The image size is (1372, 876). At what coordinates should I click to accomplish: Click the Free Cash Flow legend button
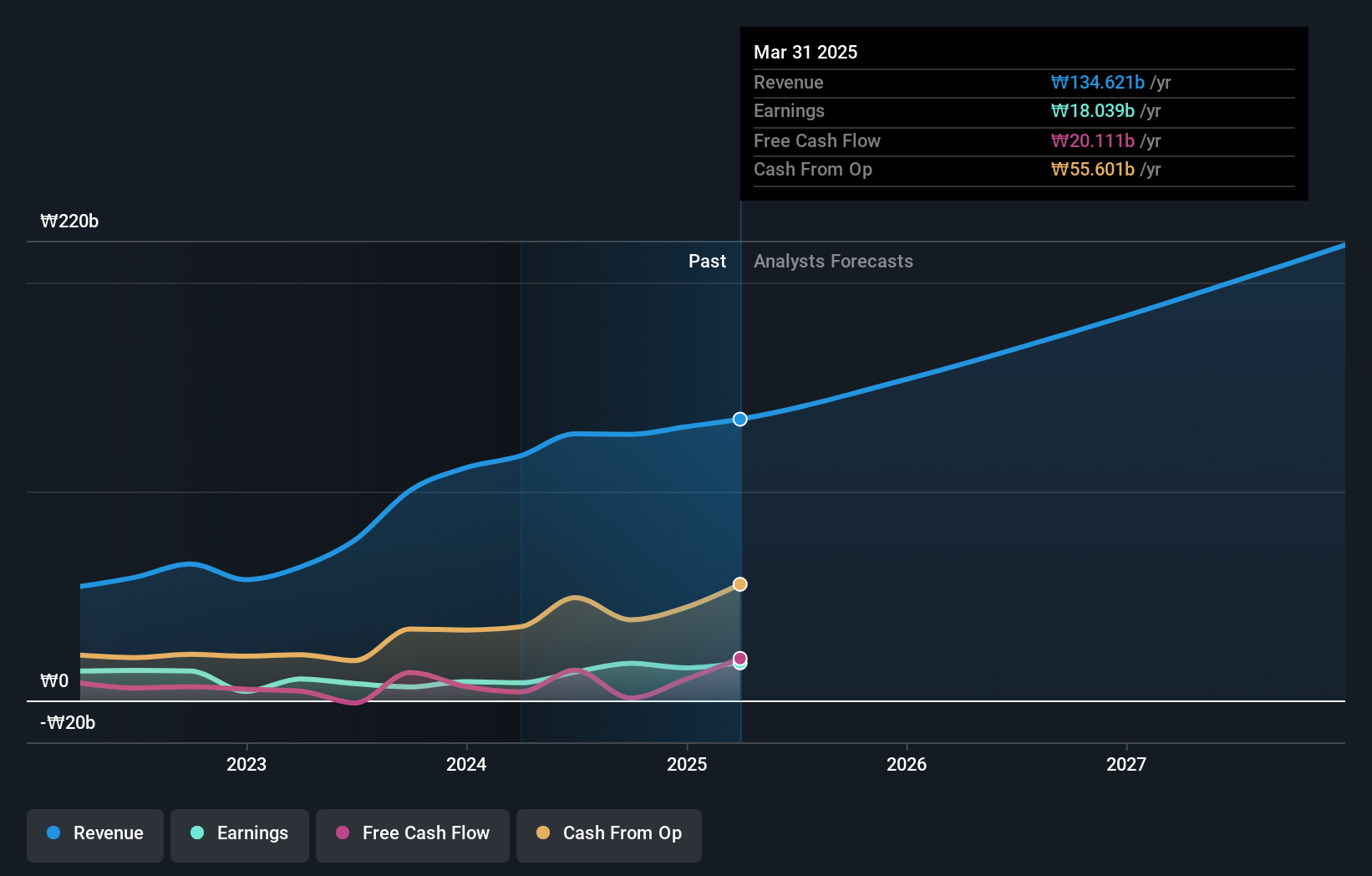412,833
